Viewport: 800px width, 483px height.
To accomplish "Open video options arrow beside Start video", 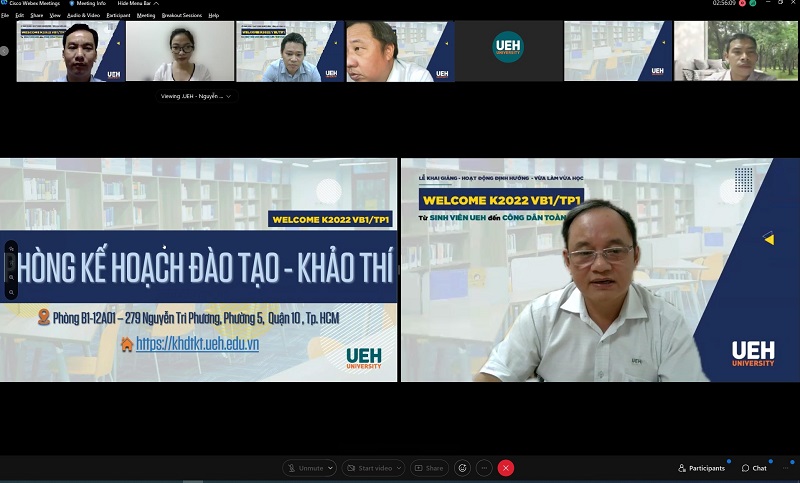I will (x=399, y=468).
